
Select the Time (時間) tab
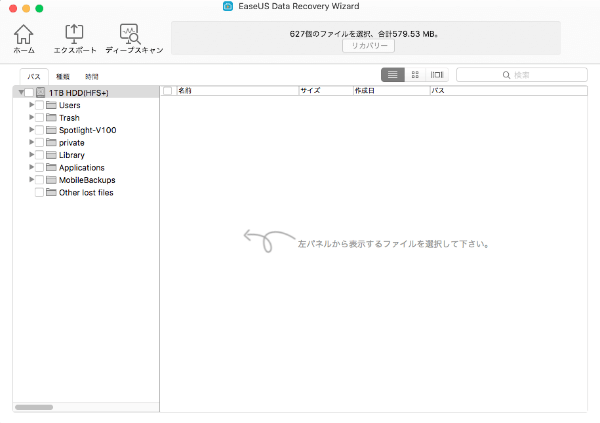(91, 77)
